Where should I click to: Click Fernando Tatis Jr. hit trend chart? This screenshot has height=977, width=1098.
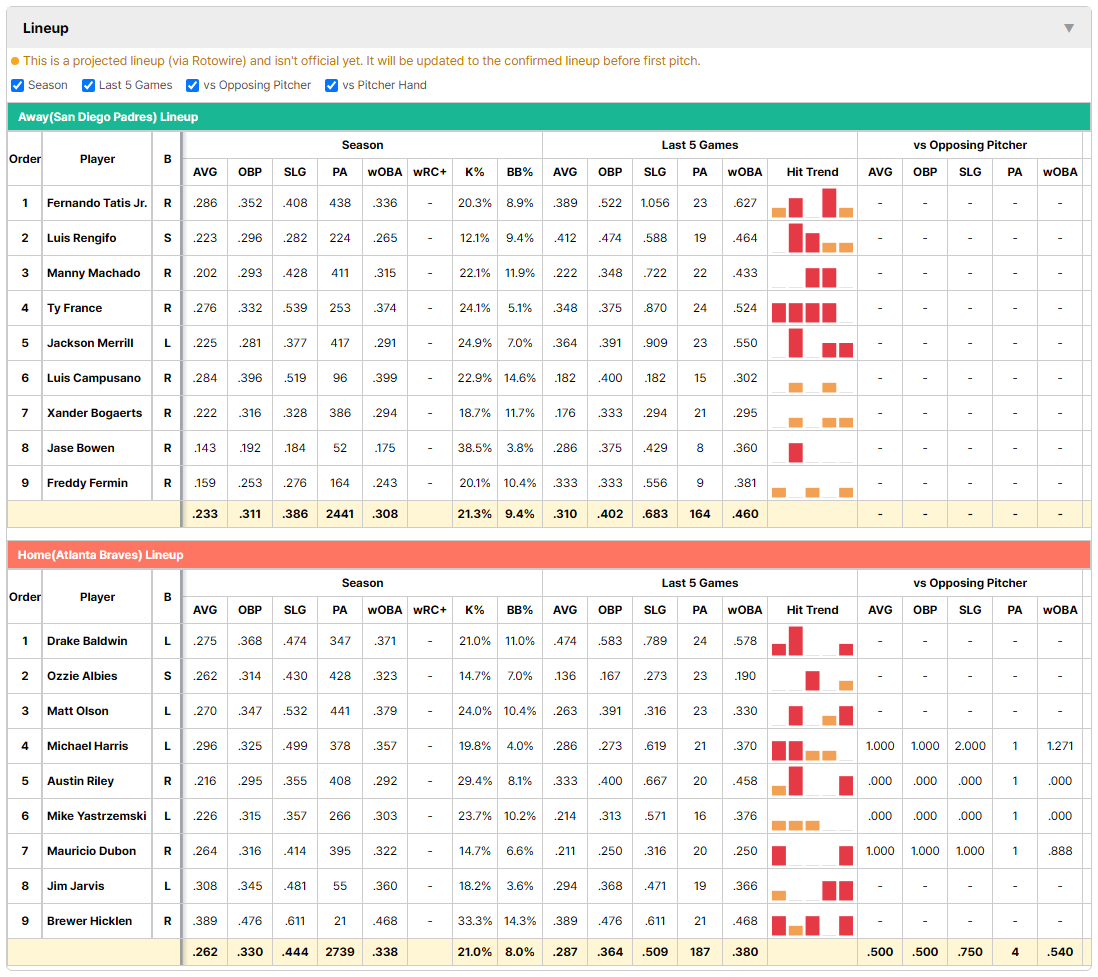tap(812, 203)
